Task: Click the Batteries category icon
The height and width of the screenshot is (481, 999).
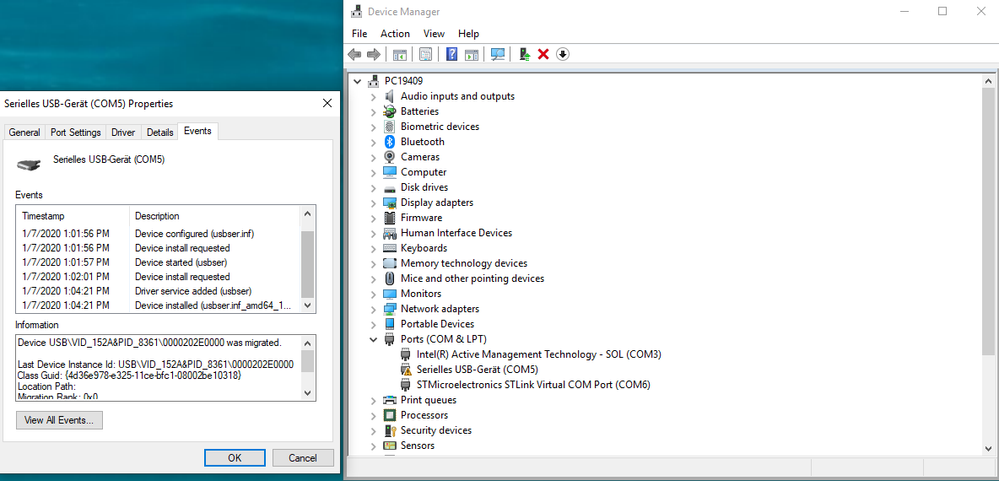Action: [x=390, y=111]
